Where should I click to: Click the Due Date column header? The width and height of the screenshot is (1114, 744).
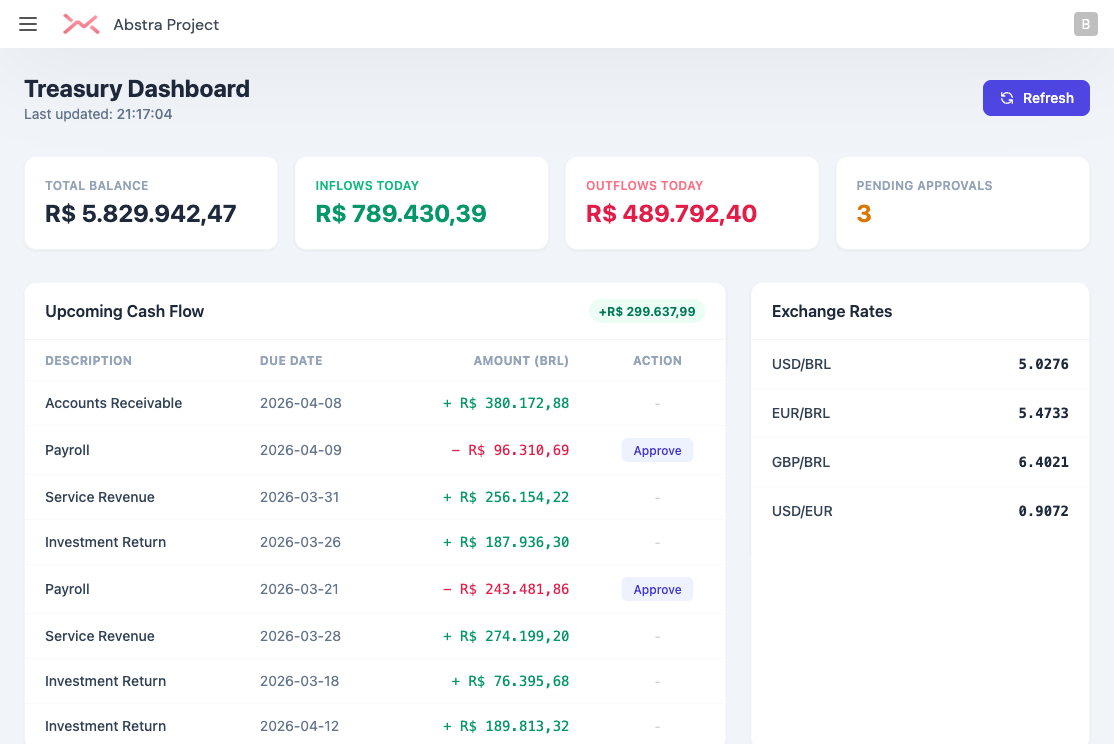pos(291,360)
